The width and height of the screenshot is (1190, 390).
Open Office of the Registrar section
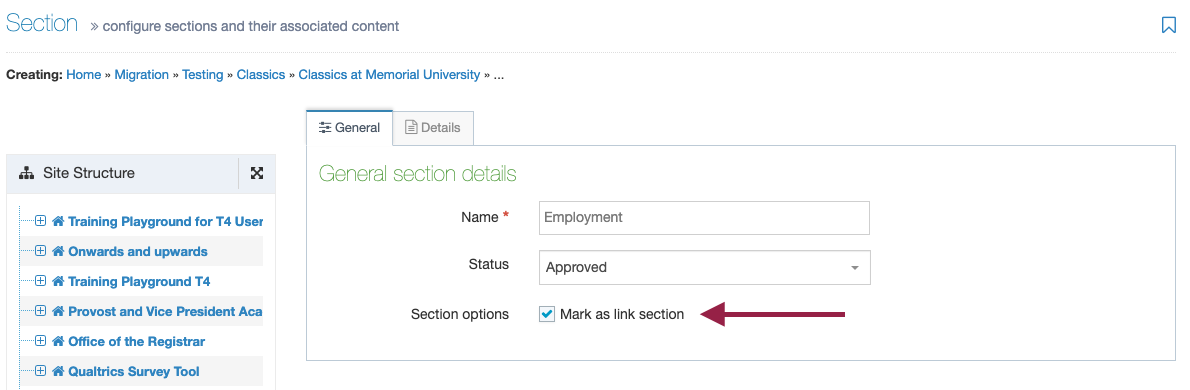click(x=137, y=341)
